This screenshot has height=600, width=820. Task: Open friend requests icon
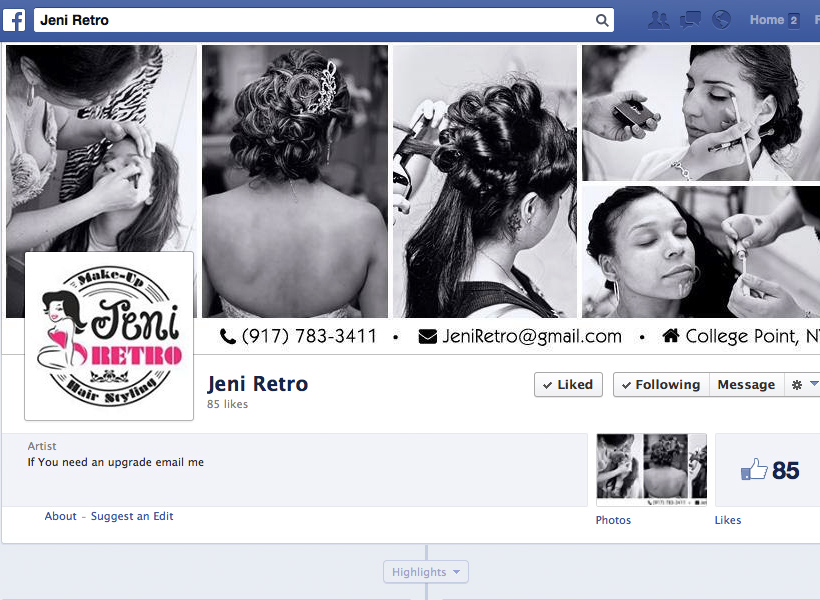pyautogui.click(x=658, y=20)
